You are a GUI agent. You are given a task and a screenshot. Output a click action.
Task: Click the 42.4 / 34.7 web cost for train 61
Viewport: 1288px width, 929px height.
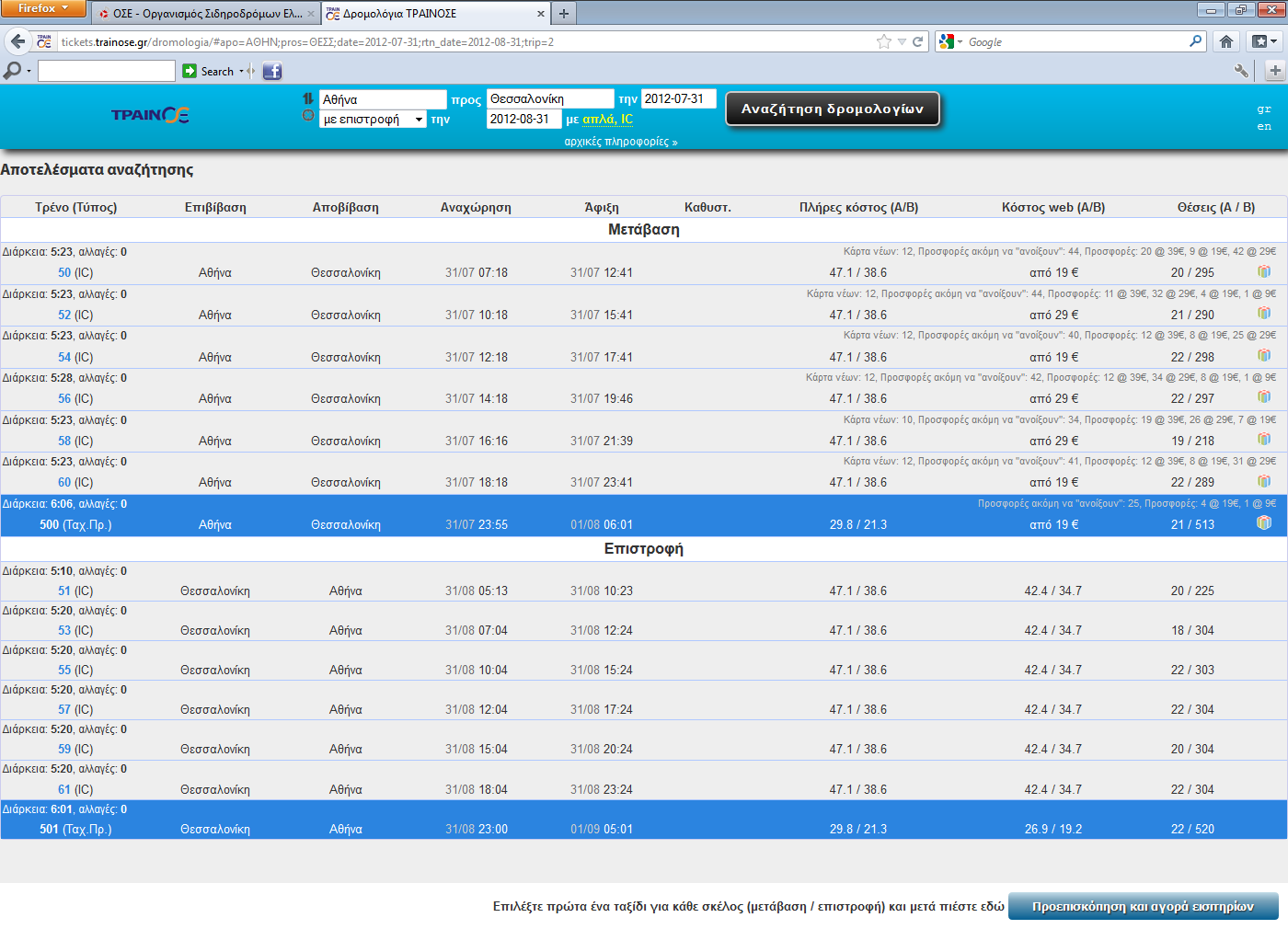click(x=1053, y=789)
